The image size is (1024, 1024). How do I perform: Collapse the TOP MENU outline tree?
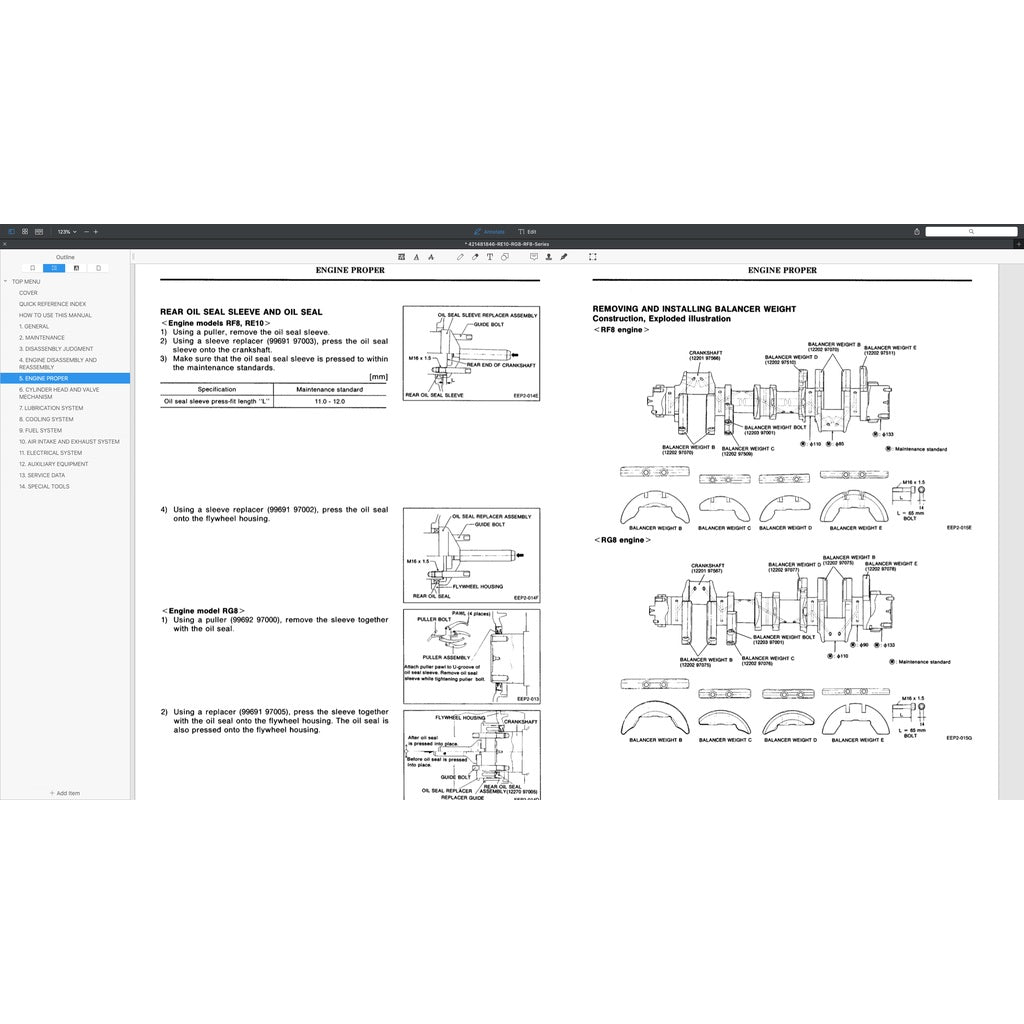click(7, 282)
